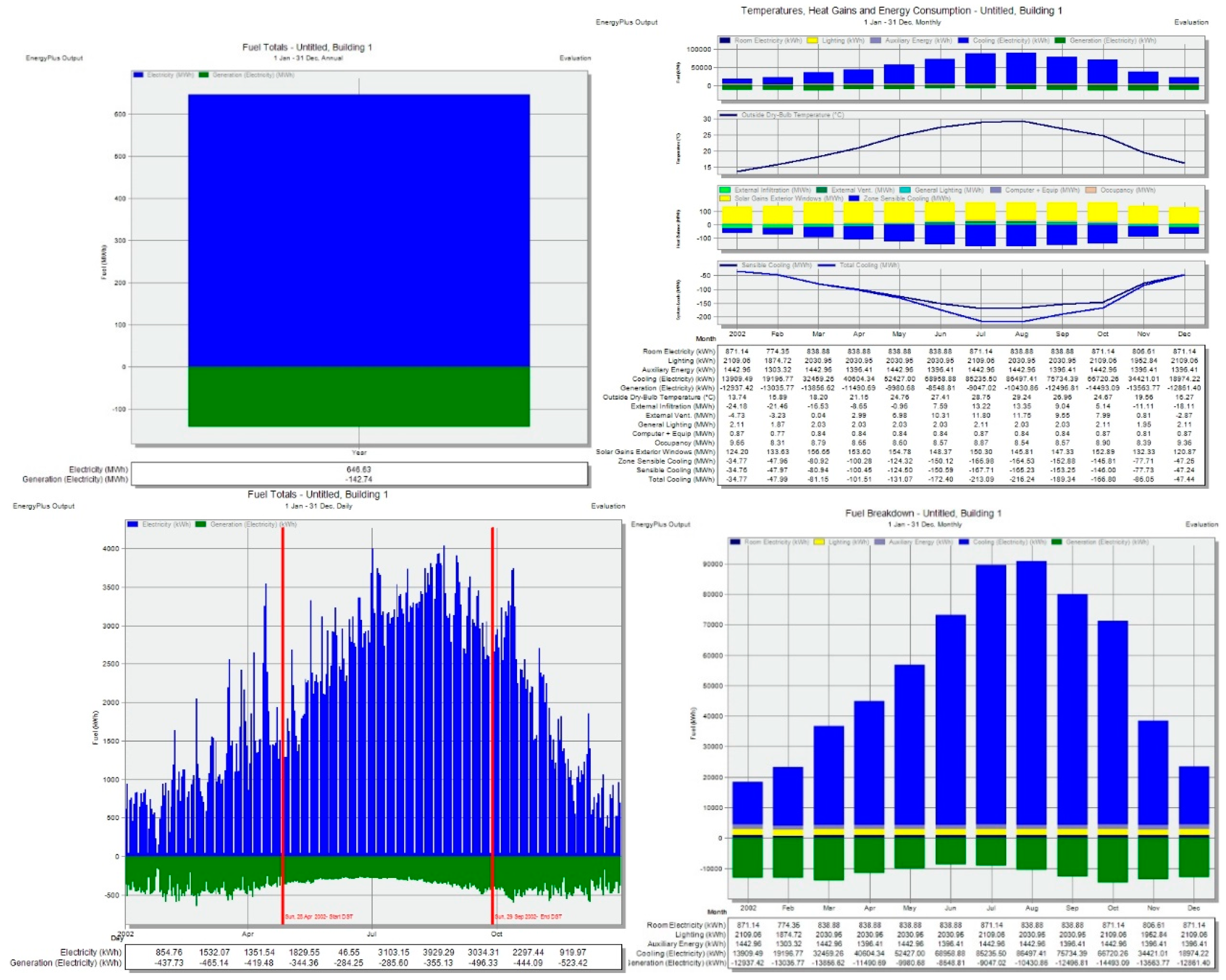Click the General Lighting legend swatch

point(905,190)
